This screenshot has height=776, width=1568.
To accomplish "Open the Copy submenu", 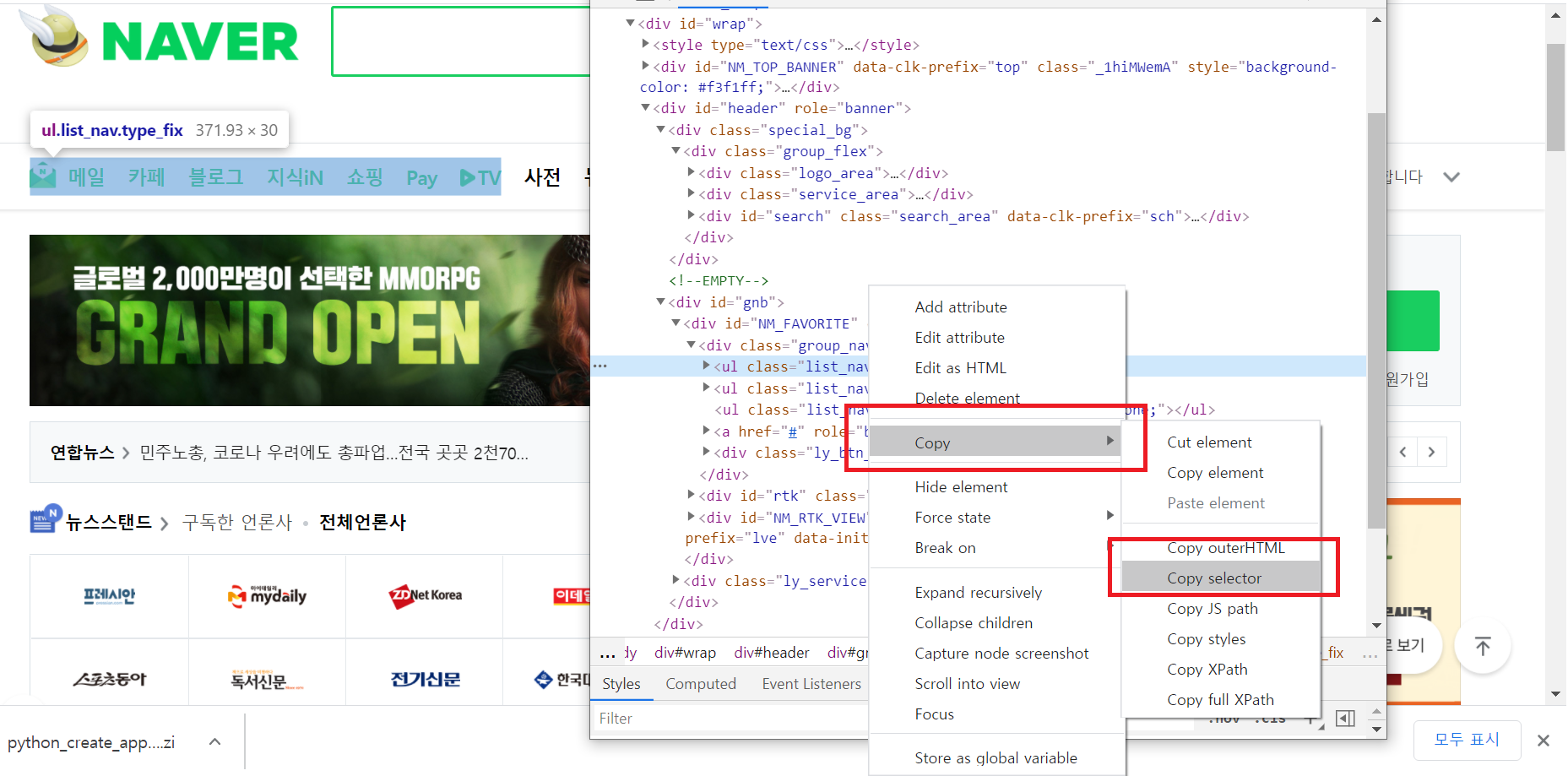I will [x=996, y=442].
